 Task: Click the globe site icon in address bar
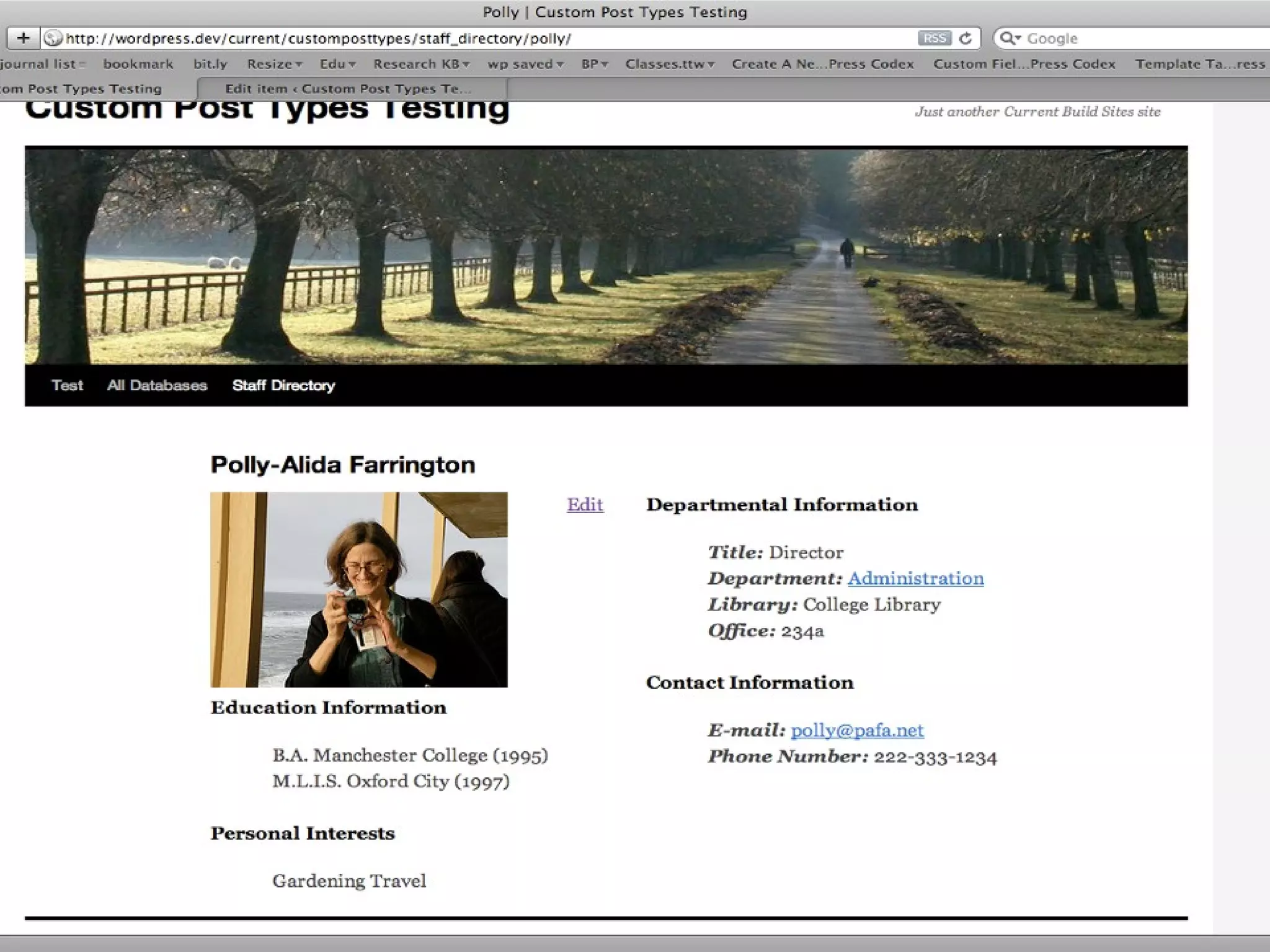pos(53,38)
